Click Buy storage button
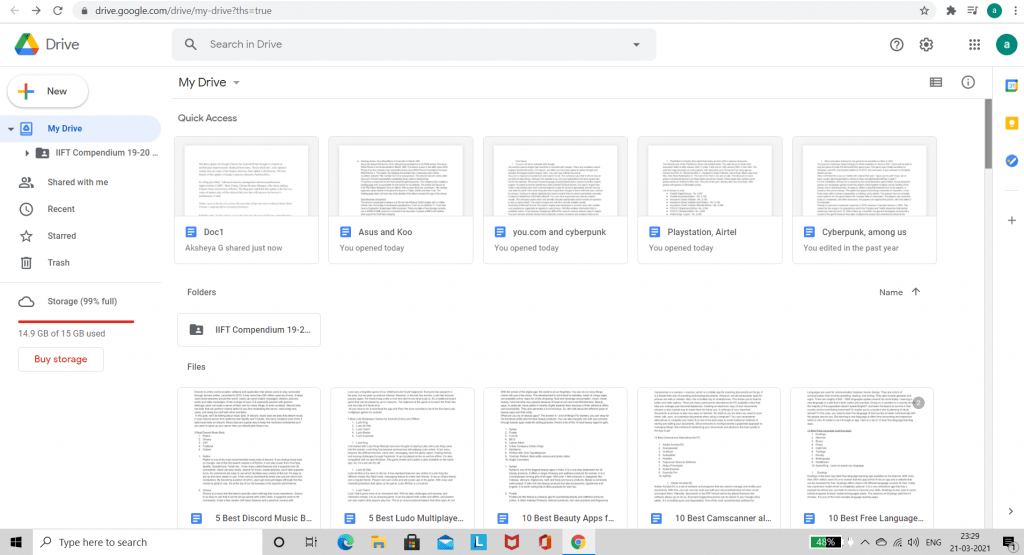The width and height of the screenshot is (1024, 555). coord(61,359)
